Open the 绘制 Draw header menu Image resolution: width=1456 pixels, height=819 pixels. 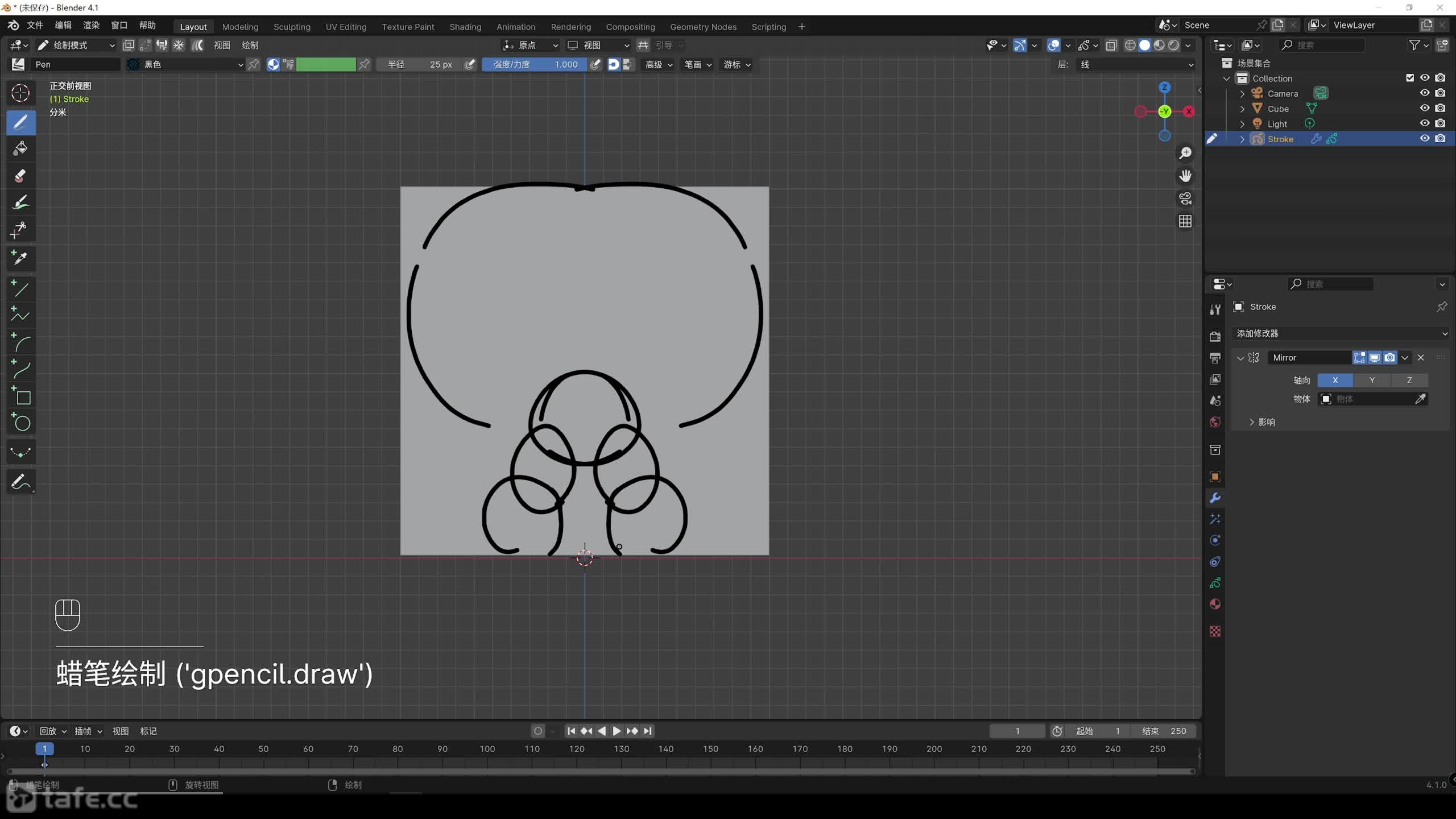click(x=250, y=45)
